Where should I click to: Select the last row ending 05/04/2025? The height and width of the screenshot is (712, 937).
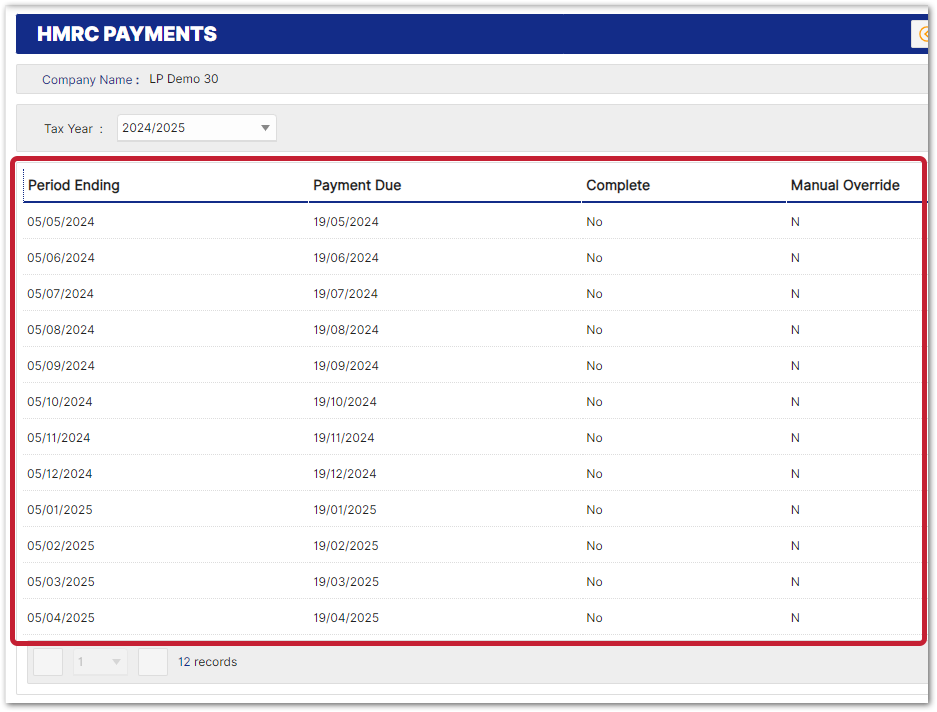[x=61, y=618]
